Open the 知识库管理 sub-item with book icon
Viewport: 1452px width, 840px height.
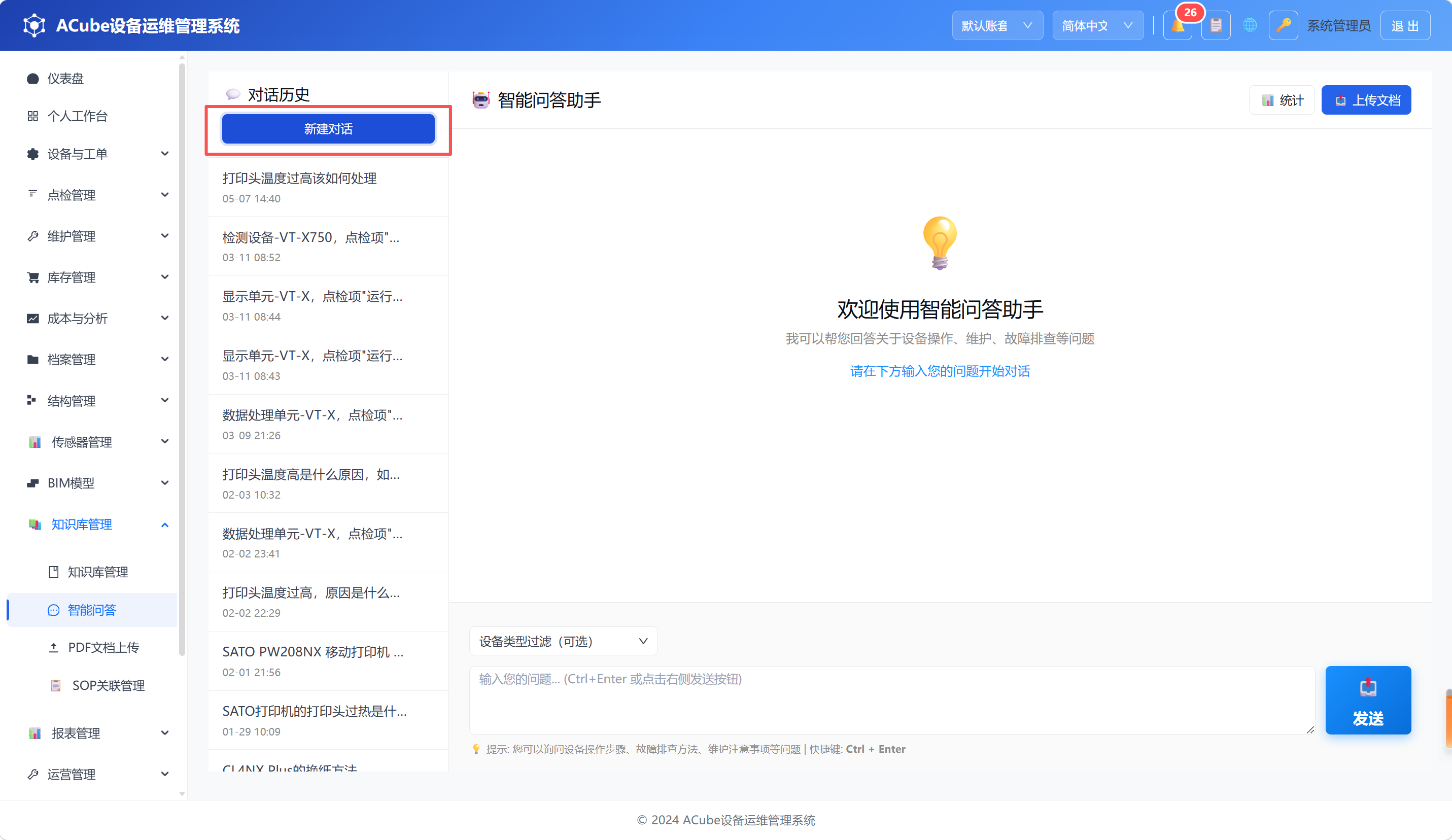[92, 572]
